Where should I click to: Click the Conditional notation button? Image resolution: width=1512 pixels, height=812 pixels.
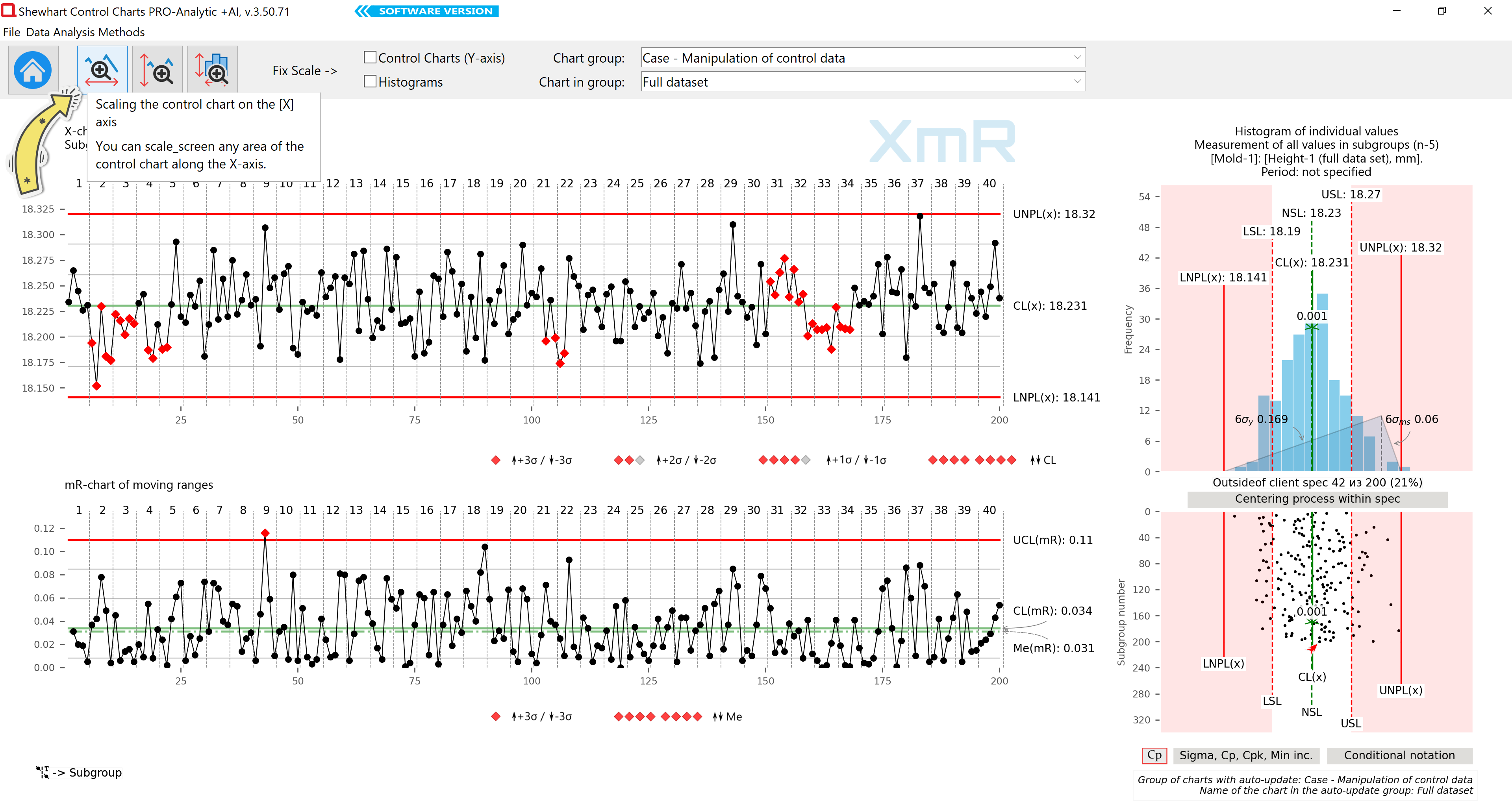(1399, 755)
